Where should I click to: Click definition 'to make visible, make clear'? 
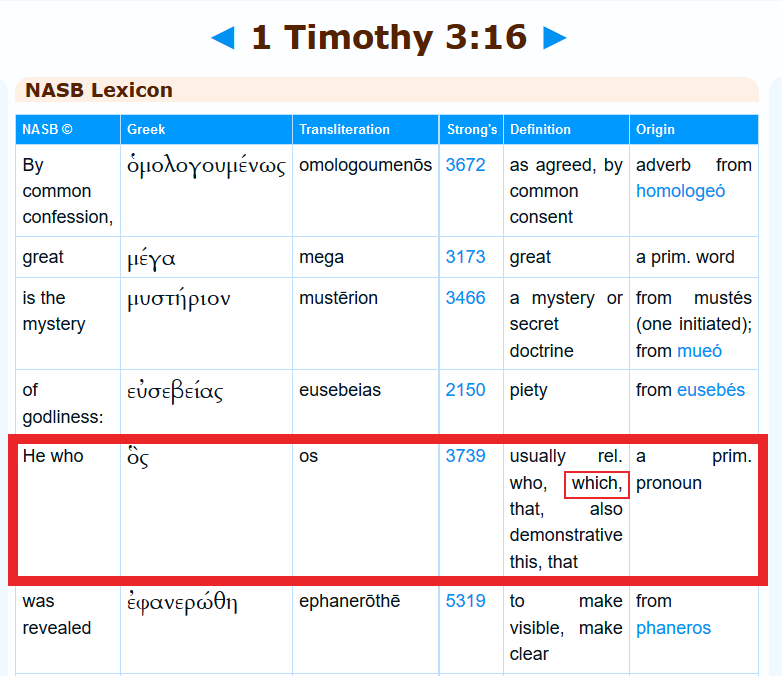[x=566, y=627]
